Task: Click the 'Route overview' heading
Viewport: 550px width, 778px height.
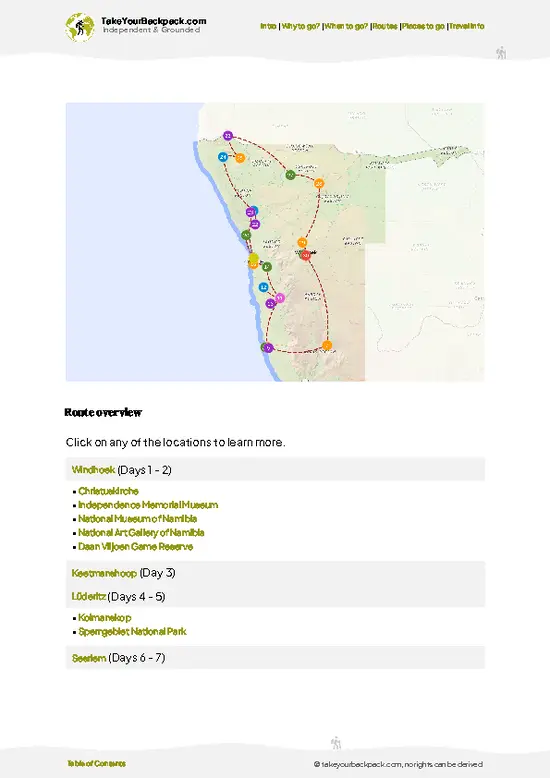Action: click(103, 412)
